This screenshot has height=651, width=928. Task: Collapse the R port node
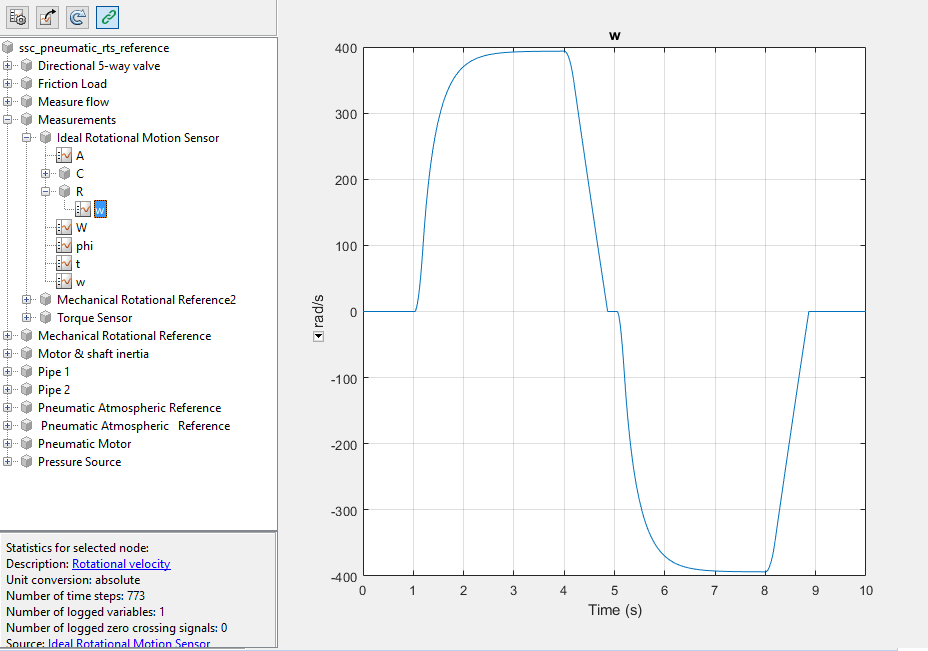(x=45, y=192)
